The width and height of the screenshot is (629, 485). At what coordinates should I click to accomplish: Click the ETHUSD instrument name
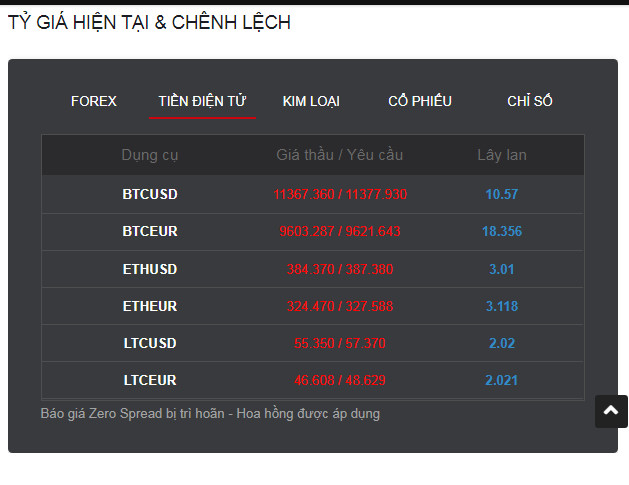[x=150, y=269]
